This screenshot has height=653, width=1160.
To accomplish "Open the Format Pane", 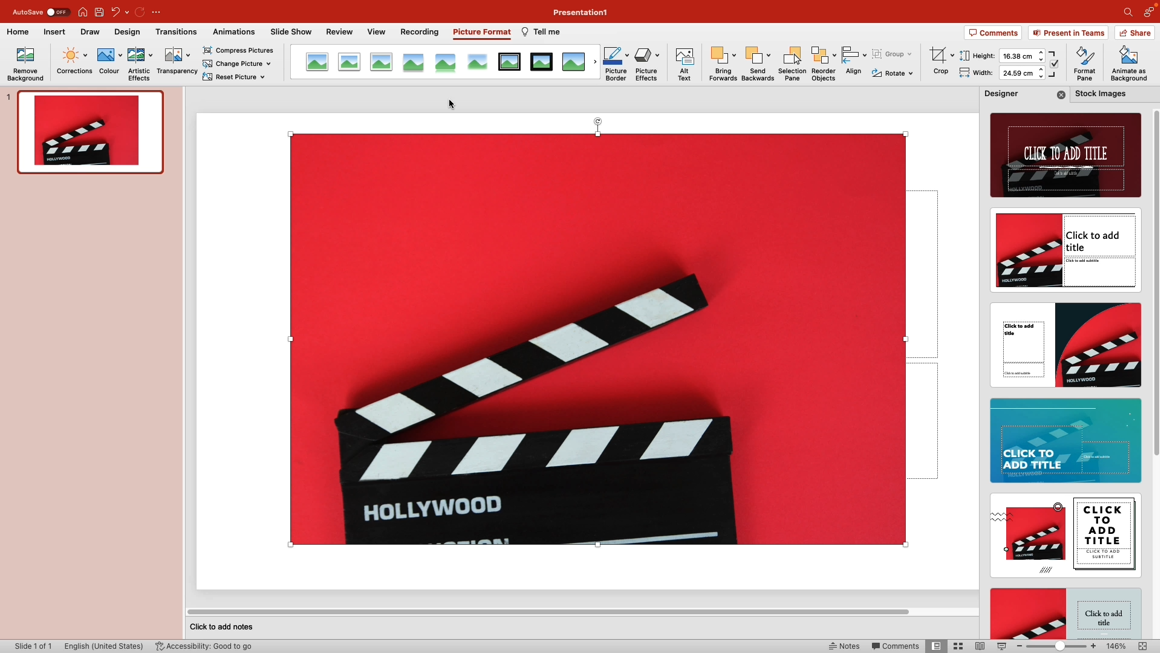I will [x=1084, y=63].
